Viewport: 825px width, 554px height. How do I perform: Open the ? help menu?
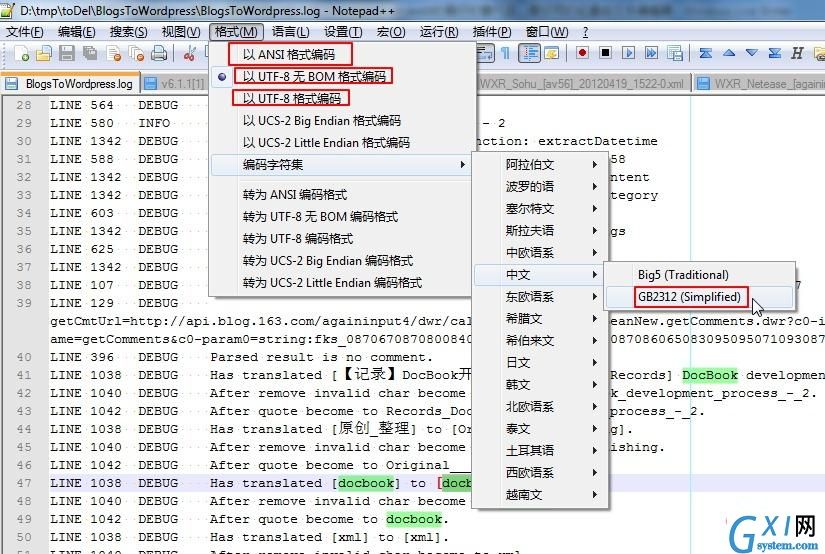click(x=585, y=32)
